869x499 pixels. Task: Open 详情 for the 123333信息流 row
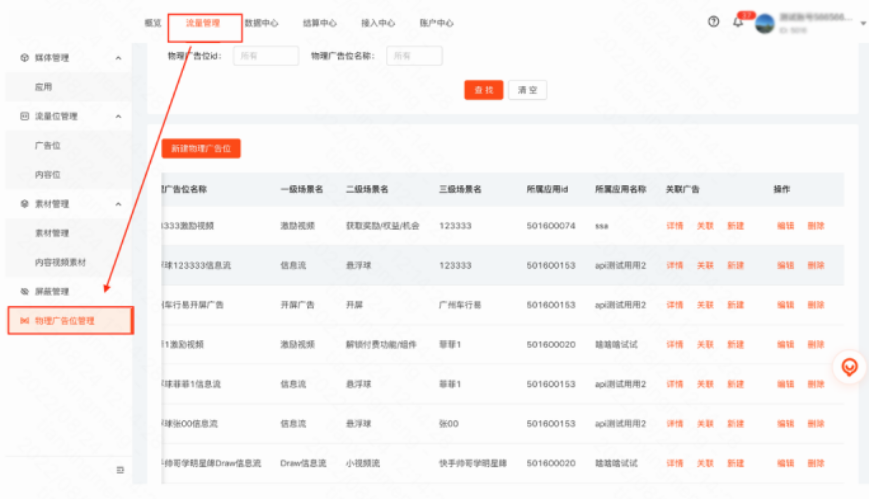(x=674, y=265)
